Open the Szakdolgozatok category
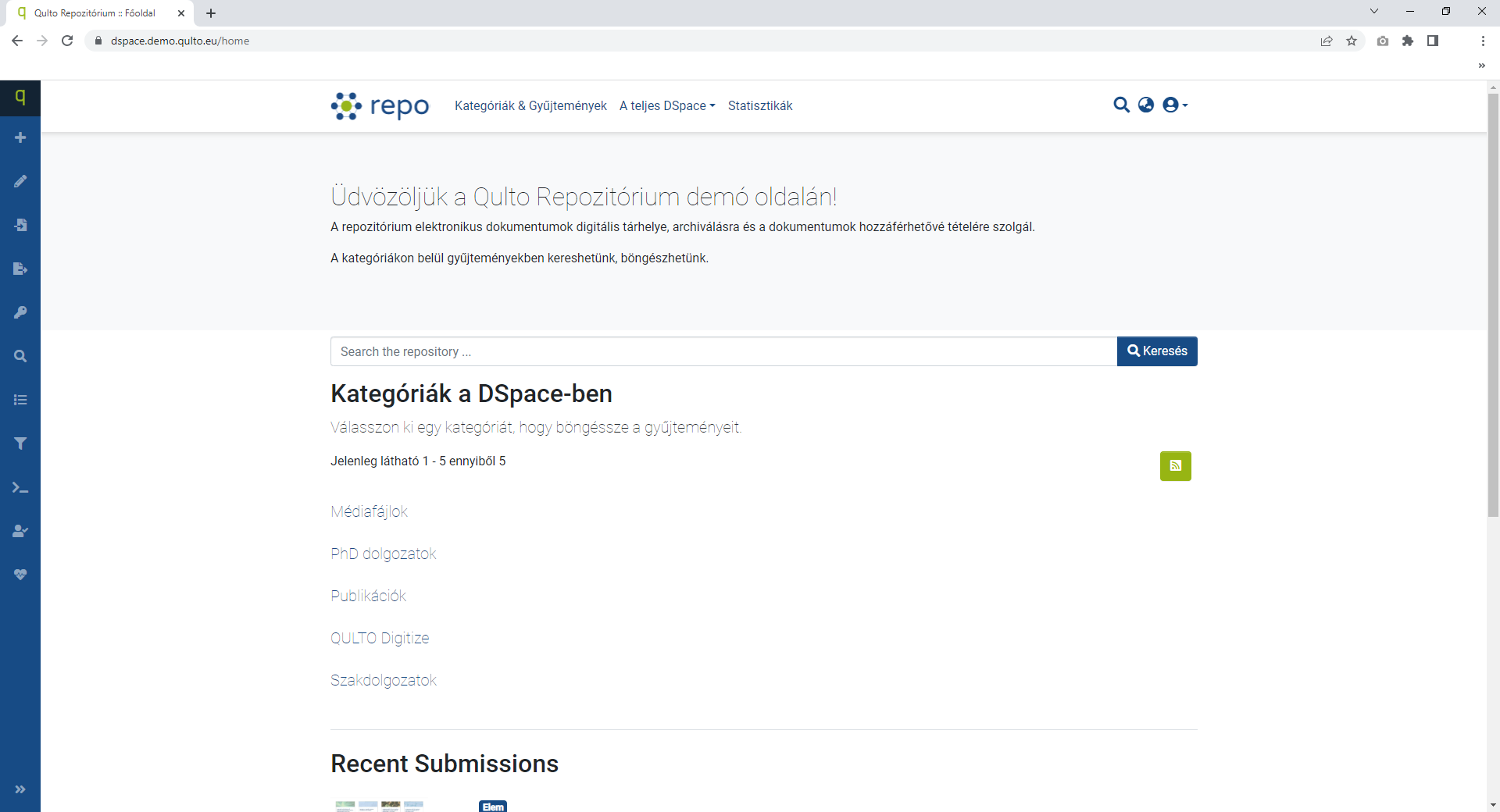 [384, 680]
